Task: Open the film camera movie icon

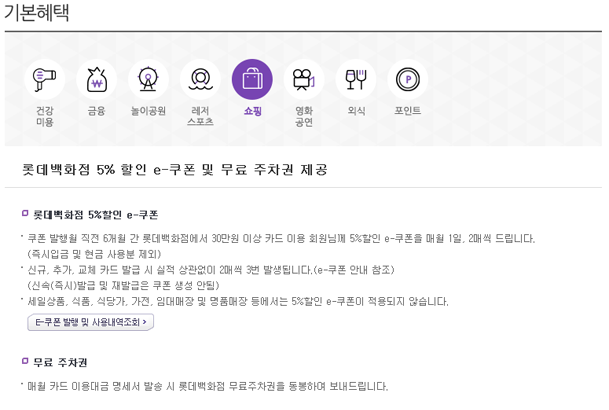Action: [304, 79]
